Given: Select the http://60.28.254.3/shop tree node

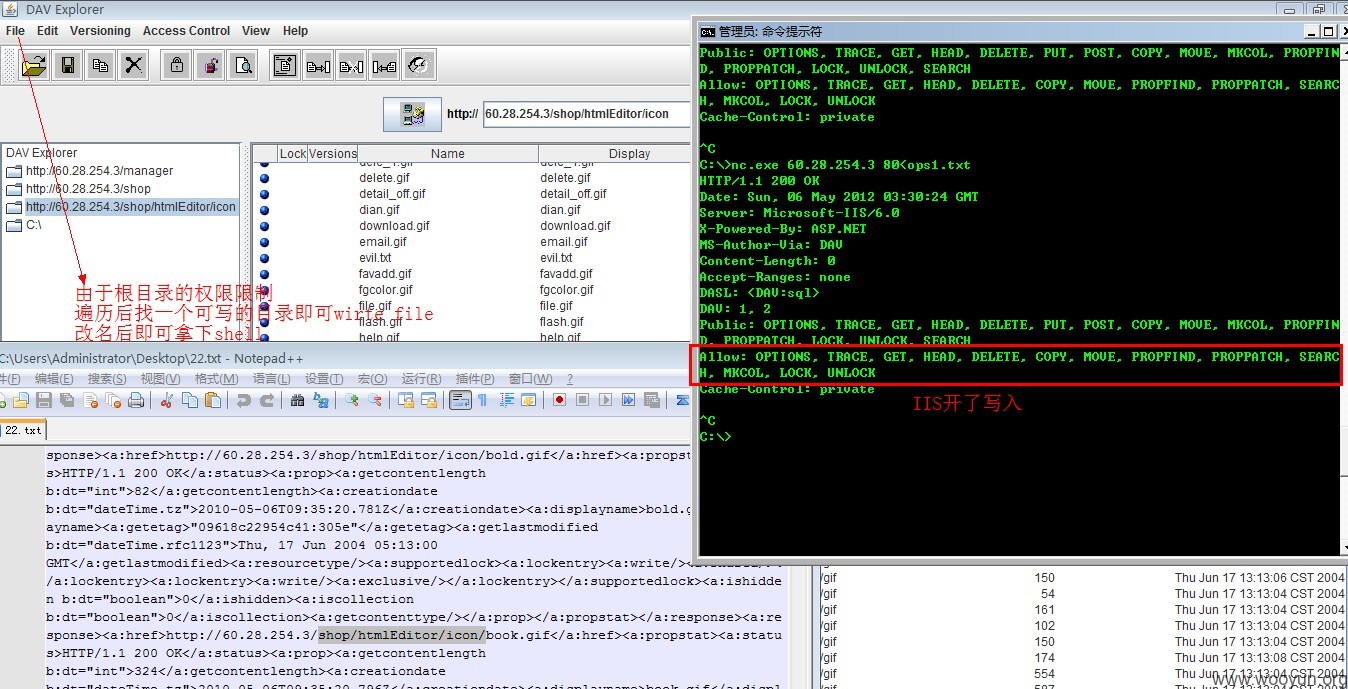Looking at the screenshot, I should 88,189.
